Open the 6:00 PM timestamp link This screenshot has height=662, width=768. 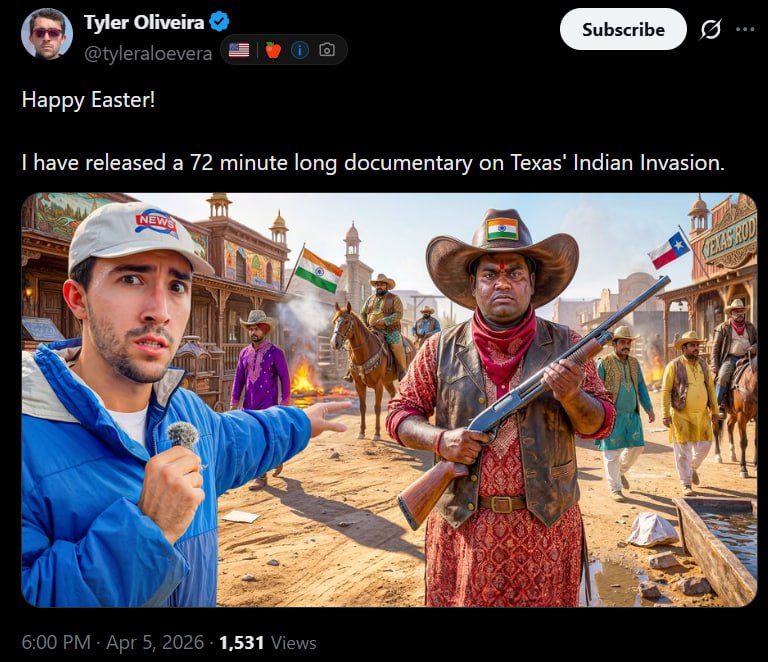click(56, 642)
